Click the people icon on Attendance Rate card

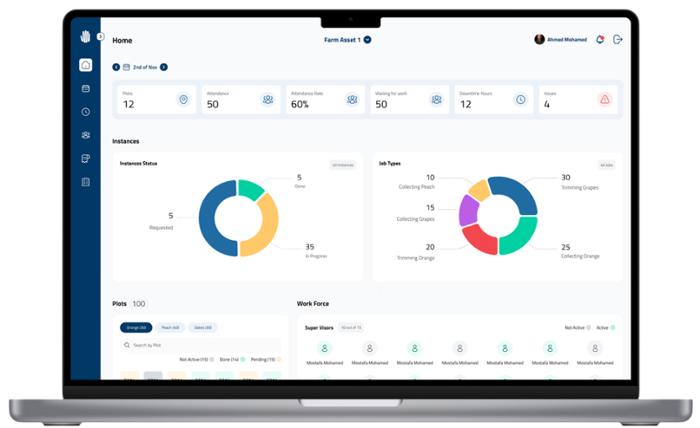(x=352, y=100)
